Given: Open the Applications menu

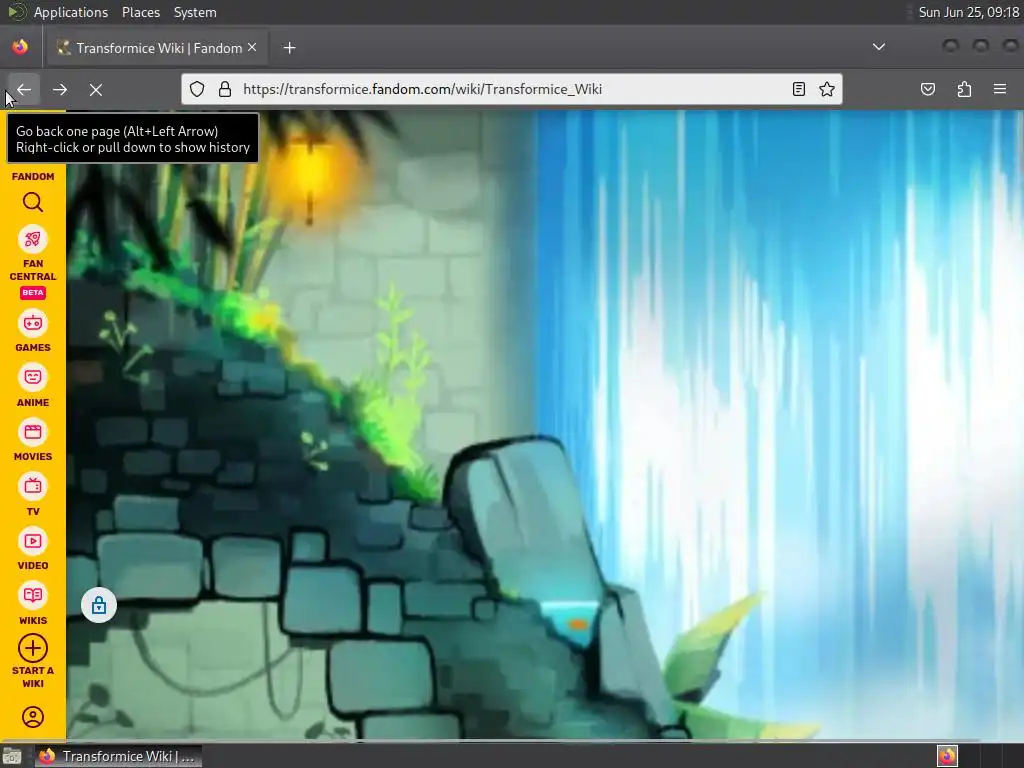Looking at the screenshot, I should tap(71, 12).
